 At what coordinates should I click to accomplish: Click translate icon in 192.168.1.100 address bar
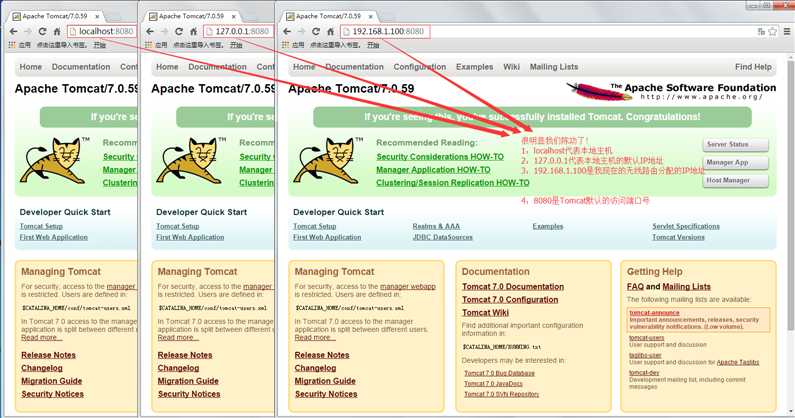coord(761,31)
